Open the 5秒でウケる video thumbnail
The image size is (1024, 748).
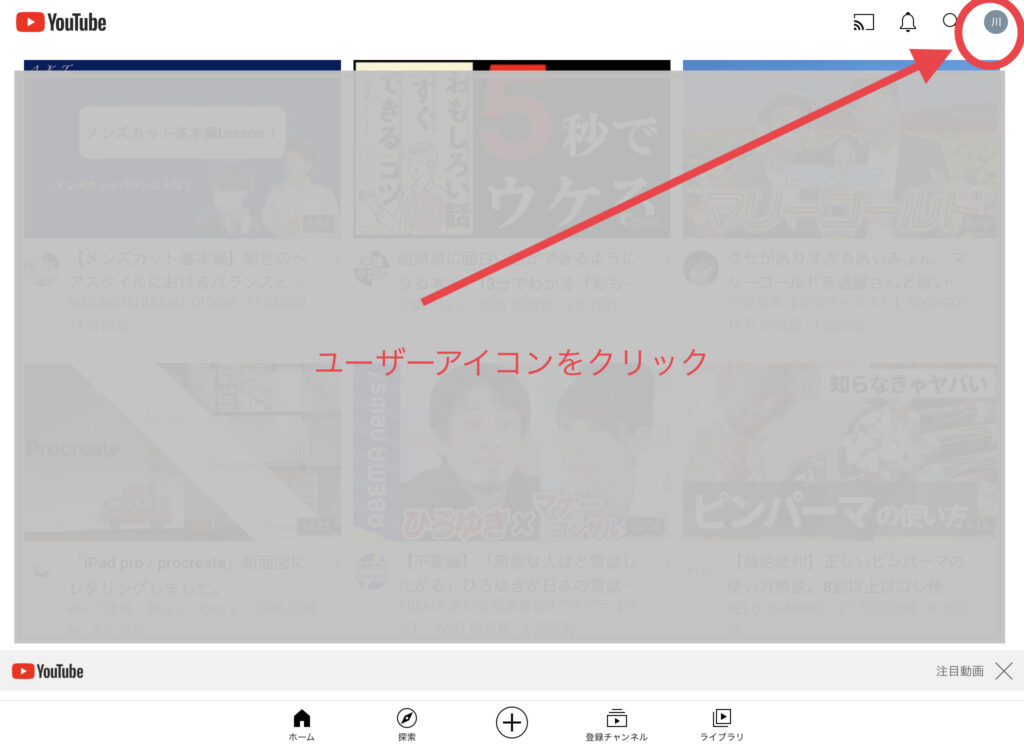(511, 150)
